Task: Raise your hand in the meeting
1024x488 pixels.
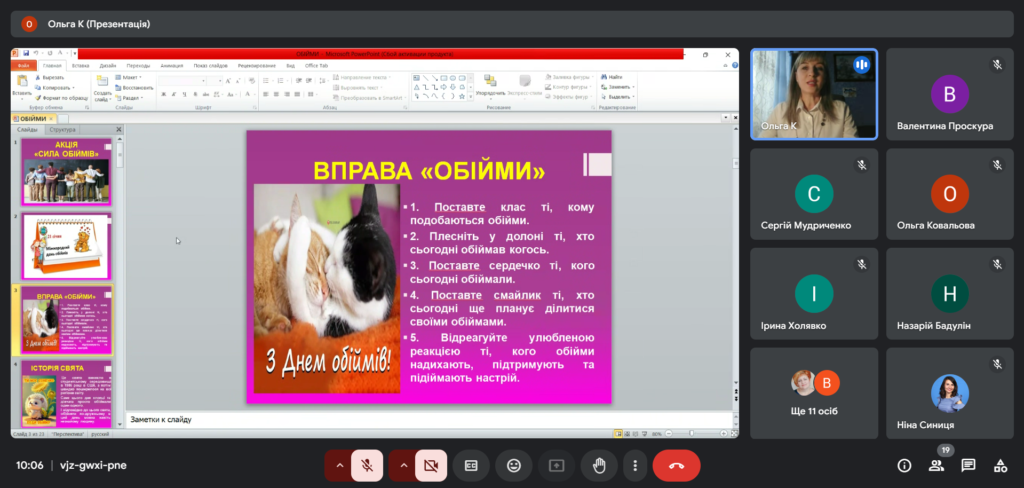Action: (x=599, y=465)
